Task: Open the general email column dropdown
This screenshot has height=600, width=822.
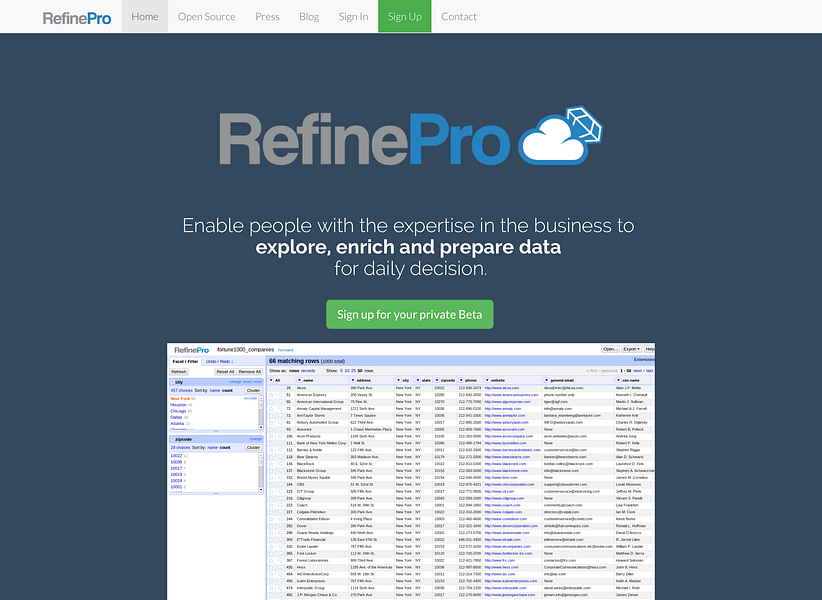Action: click(x=546, y=380)
